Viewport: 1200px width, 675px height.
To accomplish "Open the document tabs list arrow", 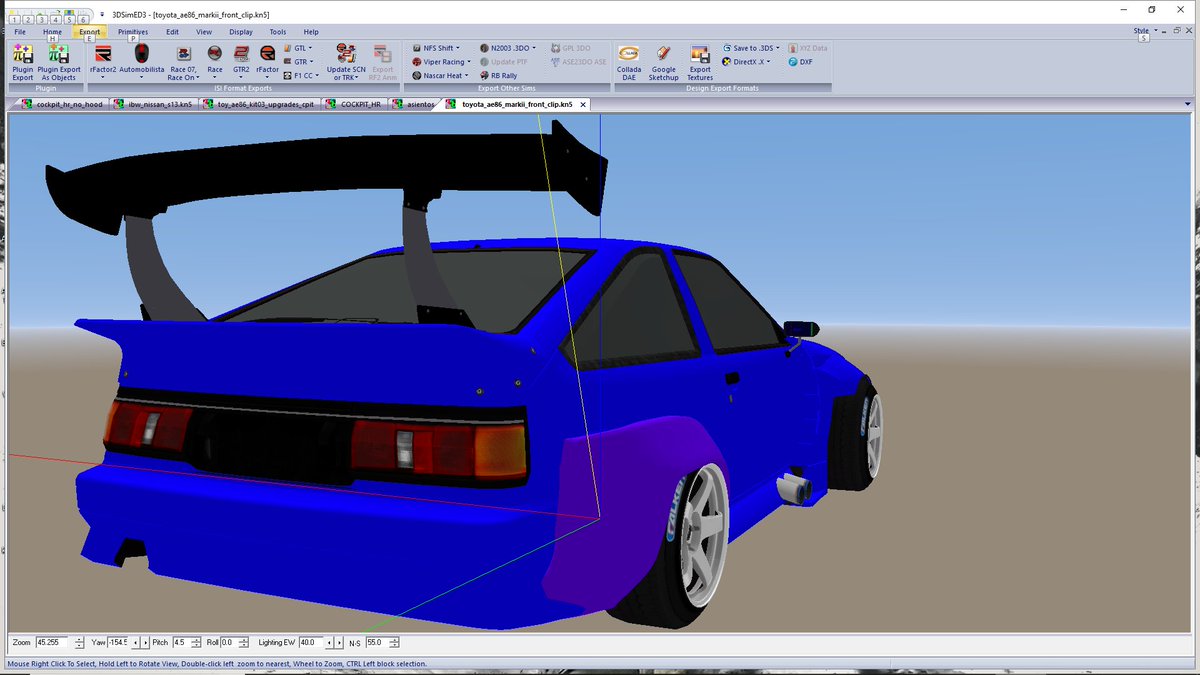I will coord(1187,104).
